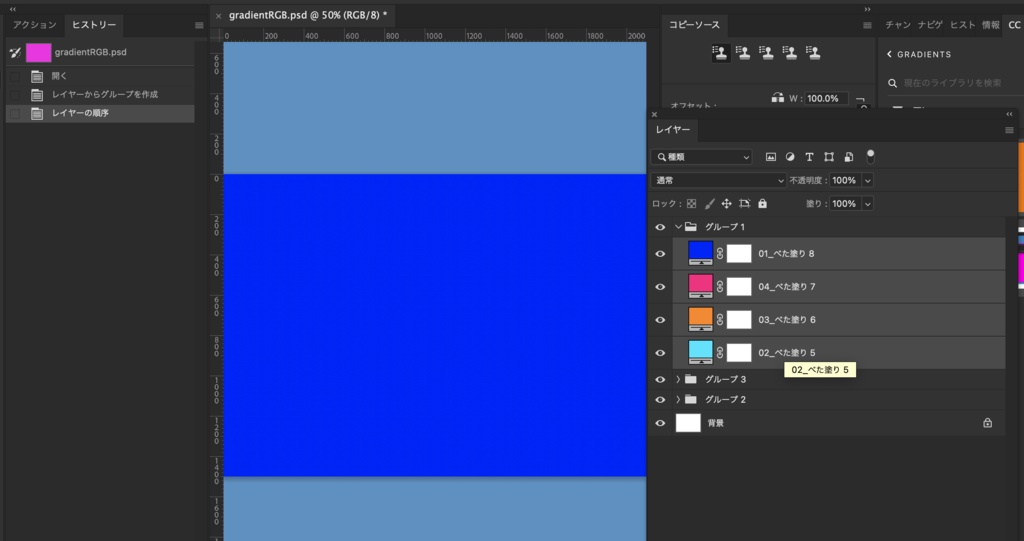Select the gradientRGB.psd history snapshot
This screenshot has height=541, width=1024.
[x=100, y=52]
